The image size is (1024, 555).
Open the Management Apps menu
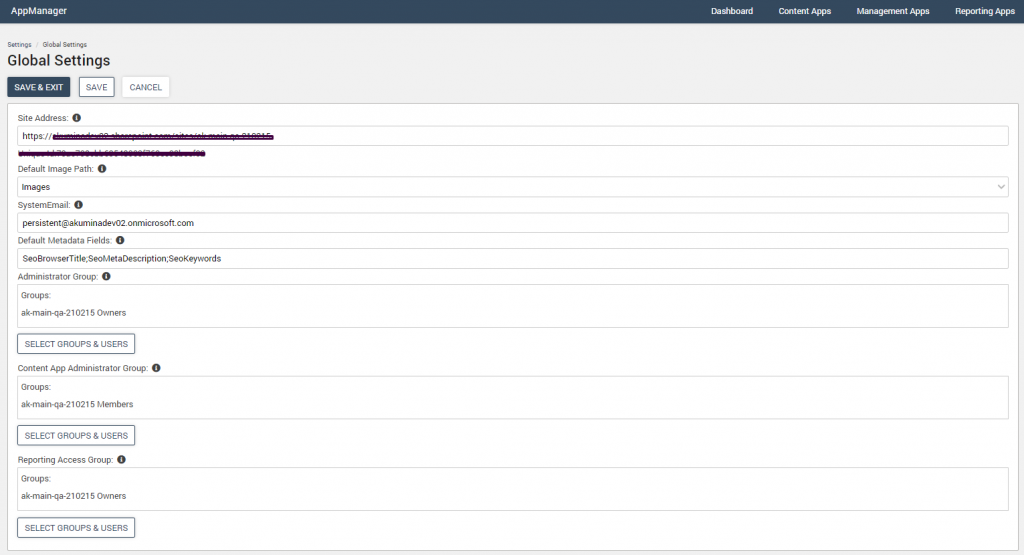tap(892, 12)
